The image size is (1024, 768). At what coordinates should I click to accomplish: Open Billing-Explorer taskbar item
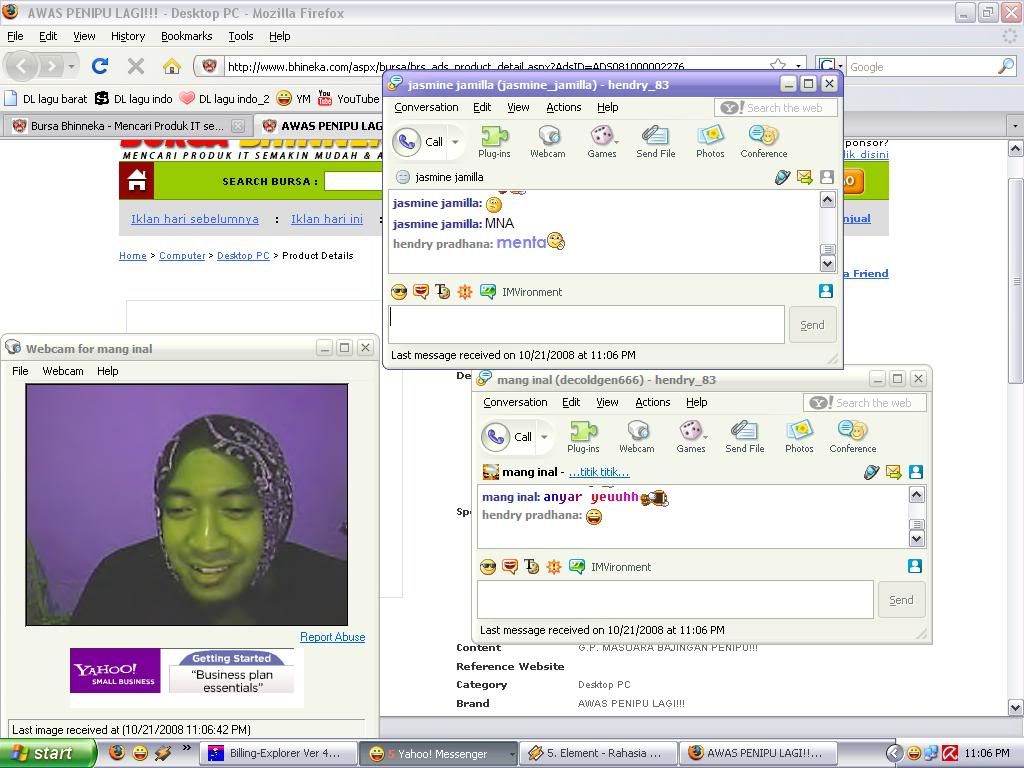tap(278, 754)
